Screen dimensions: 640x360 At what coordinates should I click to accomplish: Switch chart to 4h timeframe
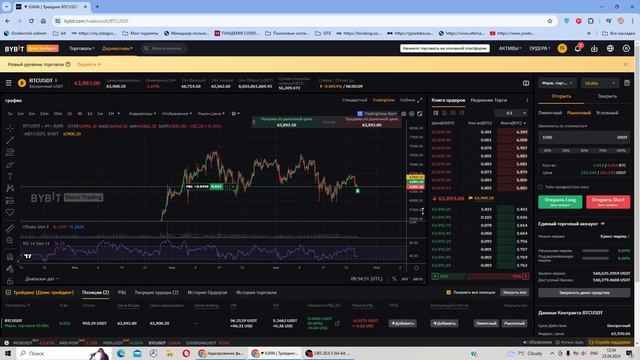pyautogui.click(x=80, y=114)
